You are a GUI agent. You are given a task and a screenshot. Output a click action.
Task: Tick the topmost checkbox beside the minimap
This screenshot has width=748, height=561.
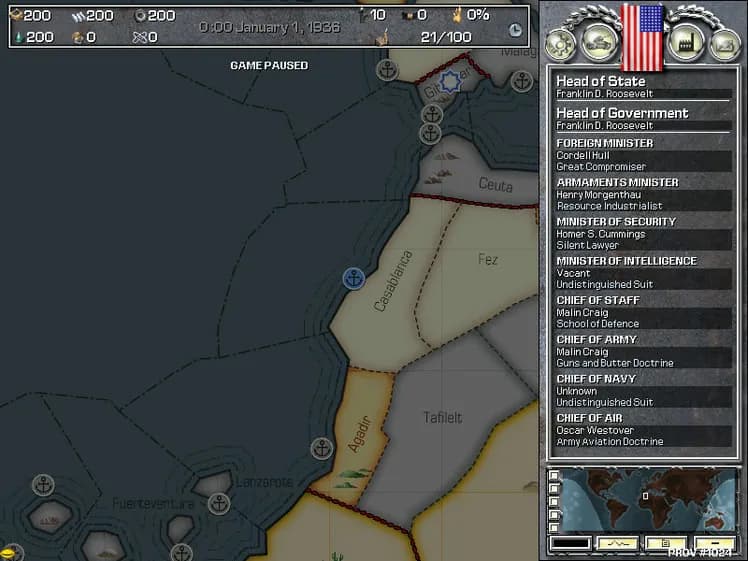(554, 475)
